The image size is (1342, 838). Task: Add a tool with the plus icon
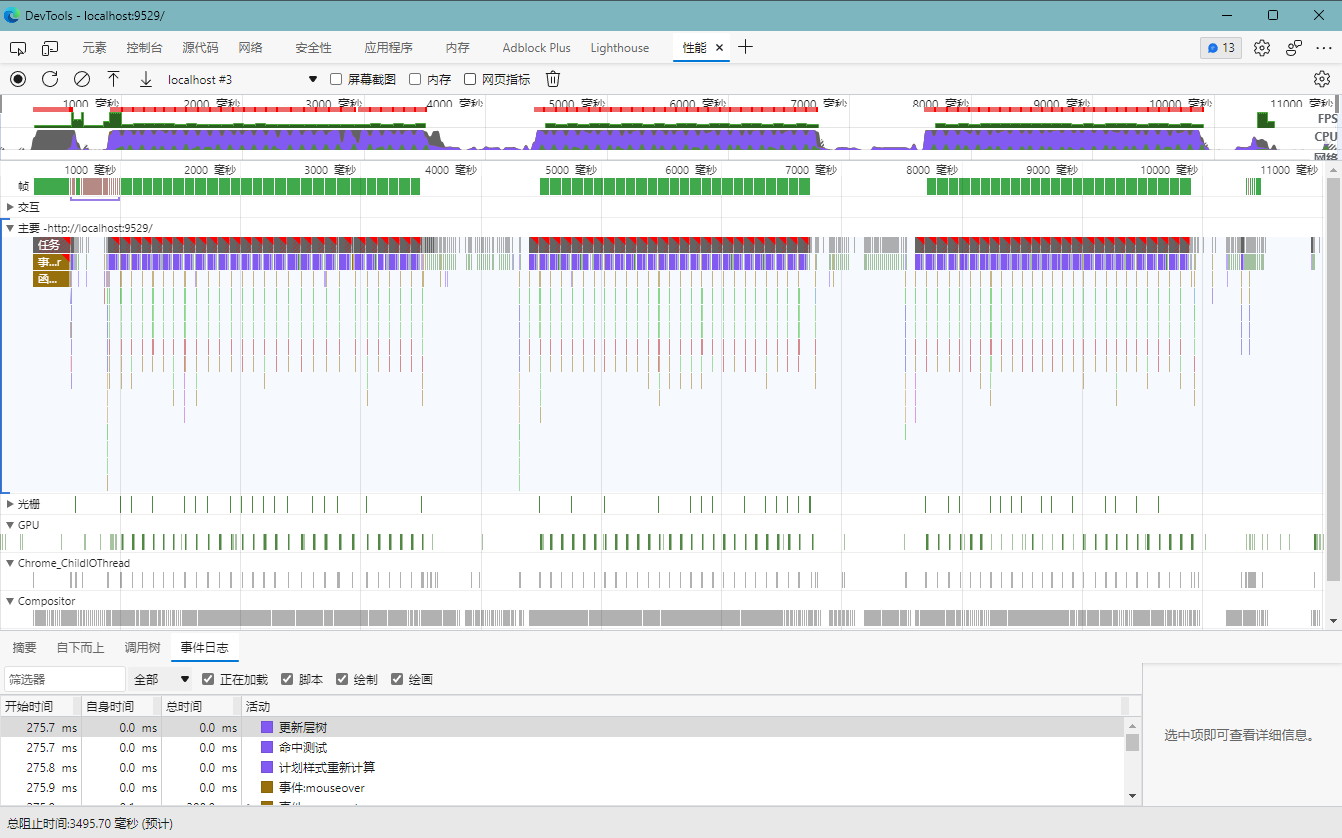745,47
